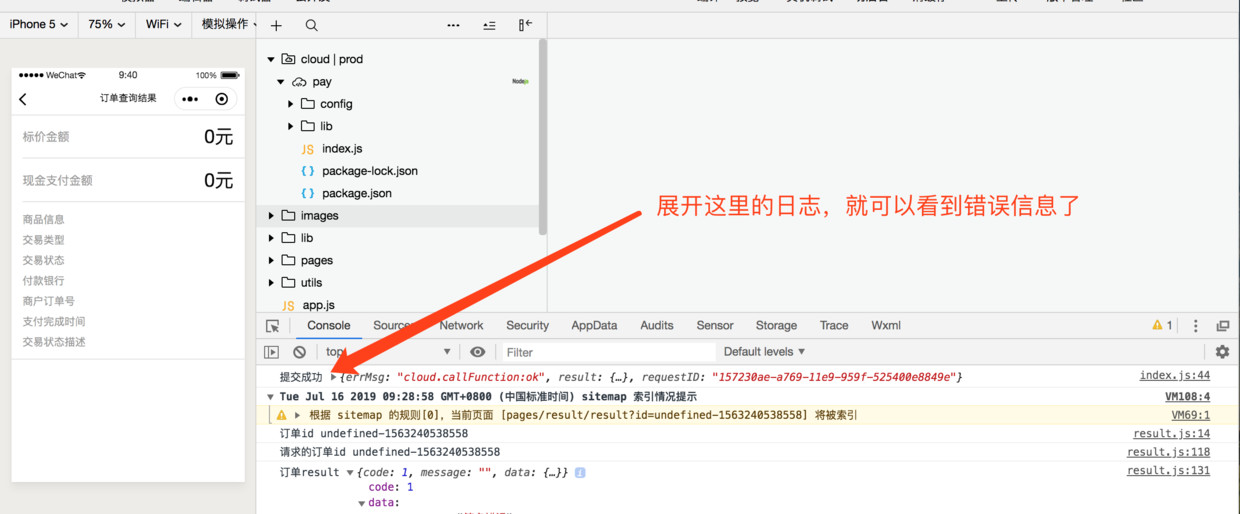Open the iPhone 5 device dropdown
Image resolution: width=1240 pixels, height=514 pixels.
coord(39,24)
